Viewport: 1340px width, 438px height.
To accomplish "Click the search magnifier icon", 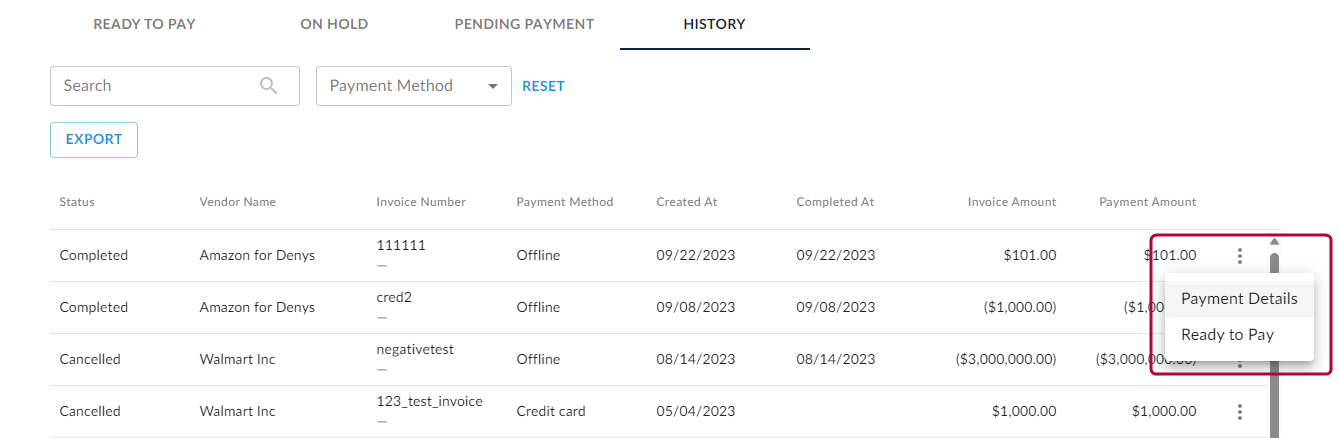I will coord(268,86).
